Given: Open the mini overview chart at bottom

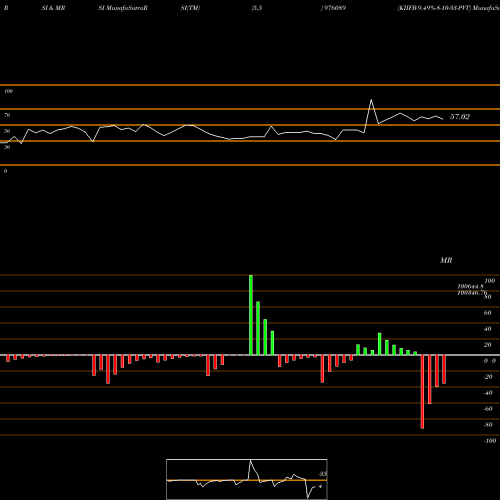Looking at the screenshot, I should (247, 479).
